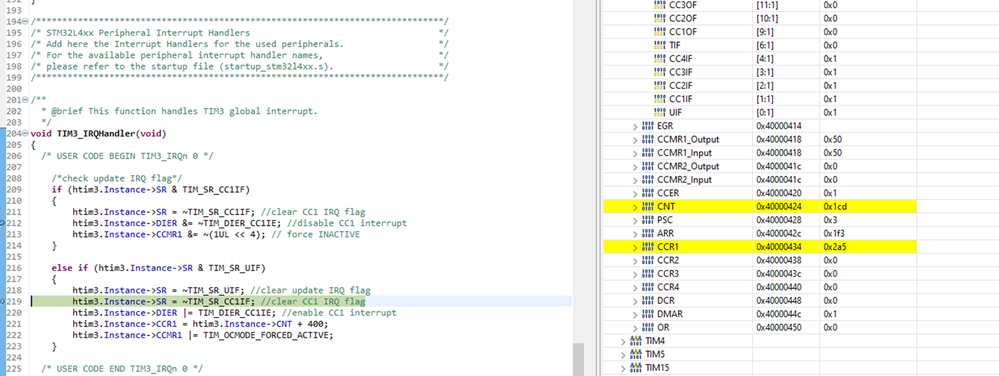Click the PSC register icon
Viewport: 999px width, 376px height.
point(647,220)
